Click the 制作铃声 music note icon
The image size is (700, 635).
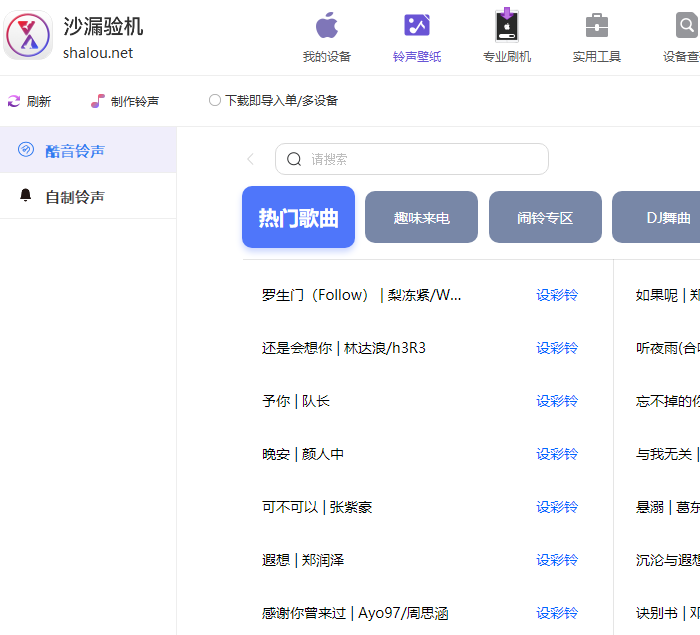coord(98,101)
